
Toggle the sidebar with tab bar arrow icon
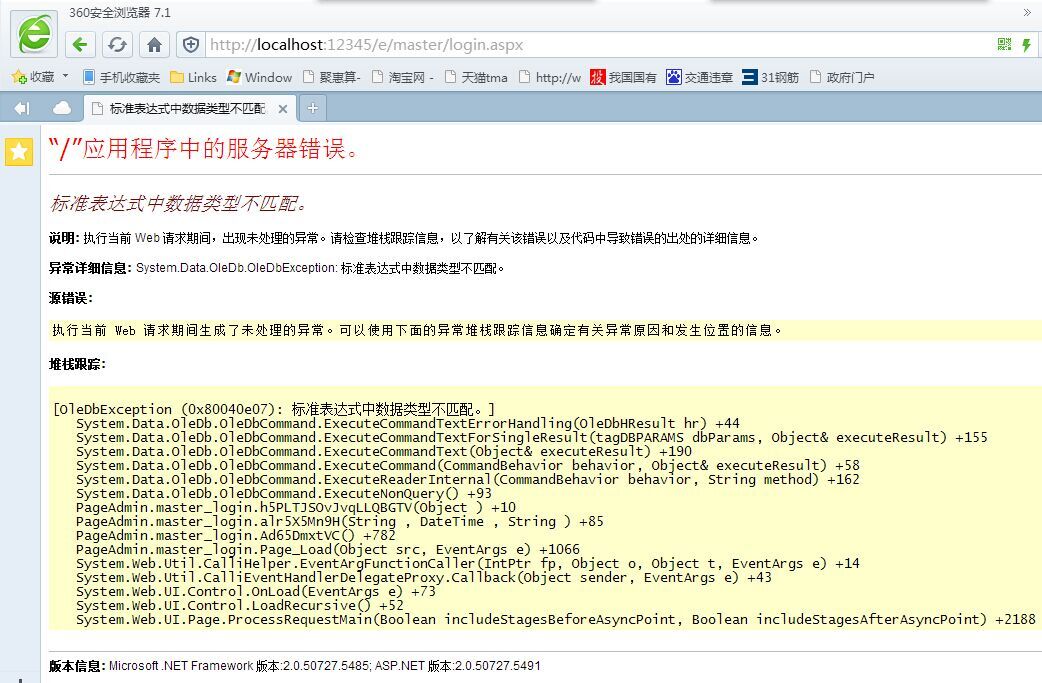(21, 108)
